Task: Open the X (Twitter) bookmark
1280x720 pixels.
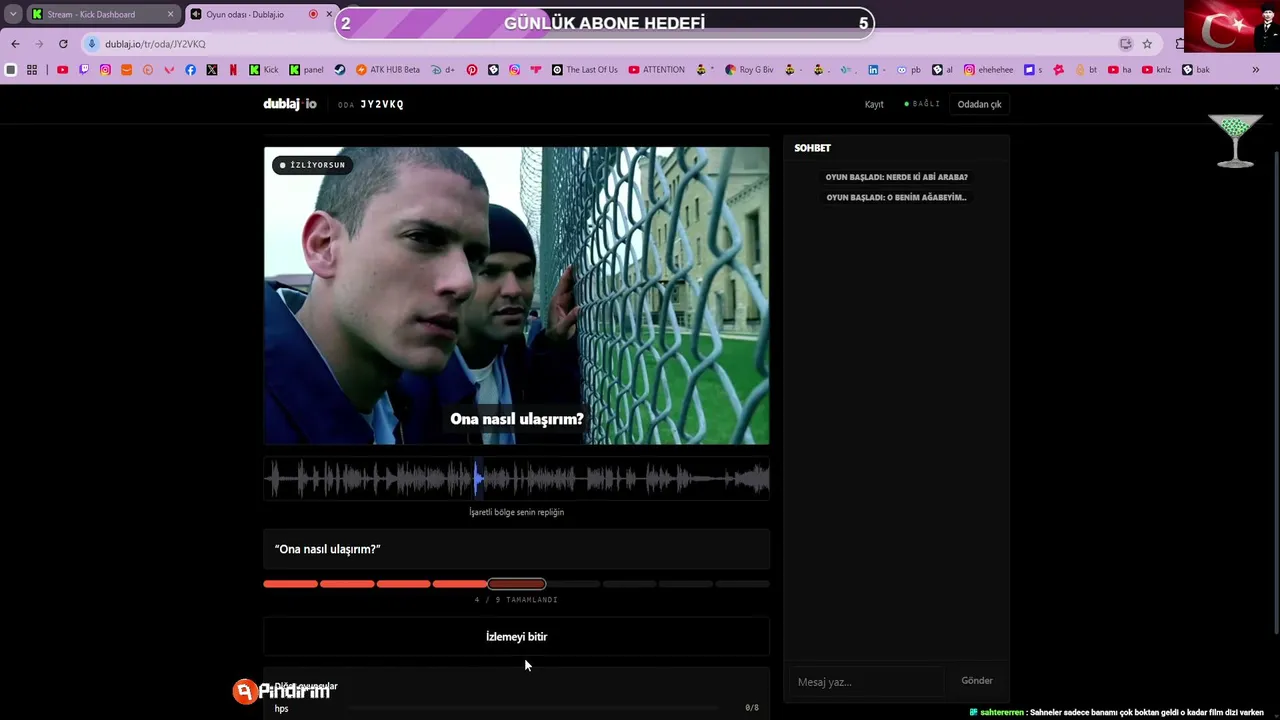Action: pyautogui.click(x=212, y=70)
